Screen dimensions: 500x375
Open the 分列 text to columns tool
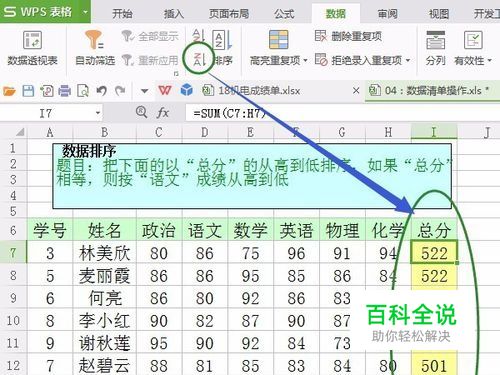click(435, 48)
